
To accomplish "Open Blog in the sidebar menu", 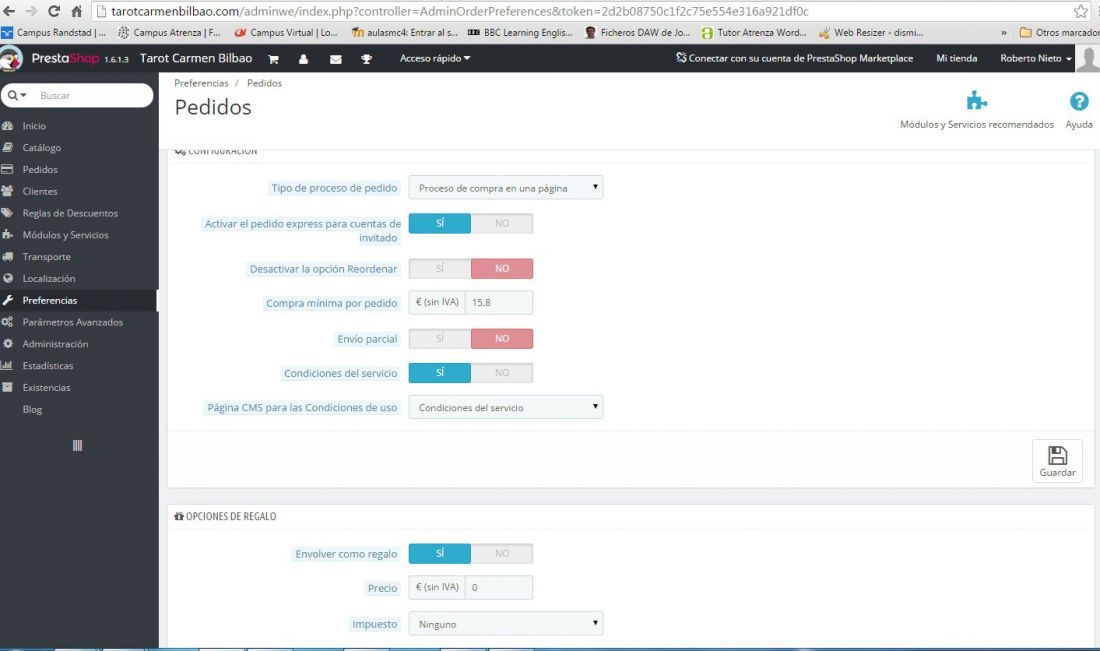I will 32,409.
